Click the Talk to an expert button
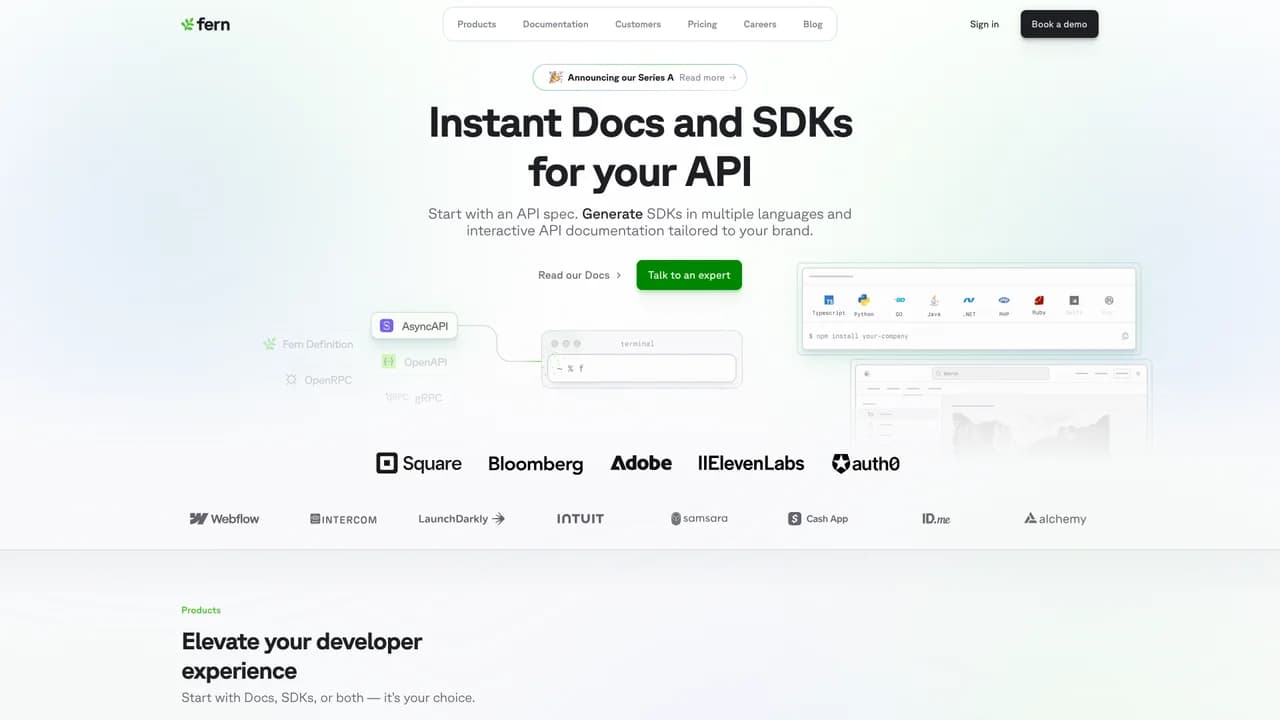Screen dimensions: 1280x720 pyautogui.click(x=689, y=275)
